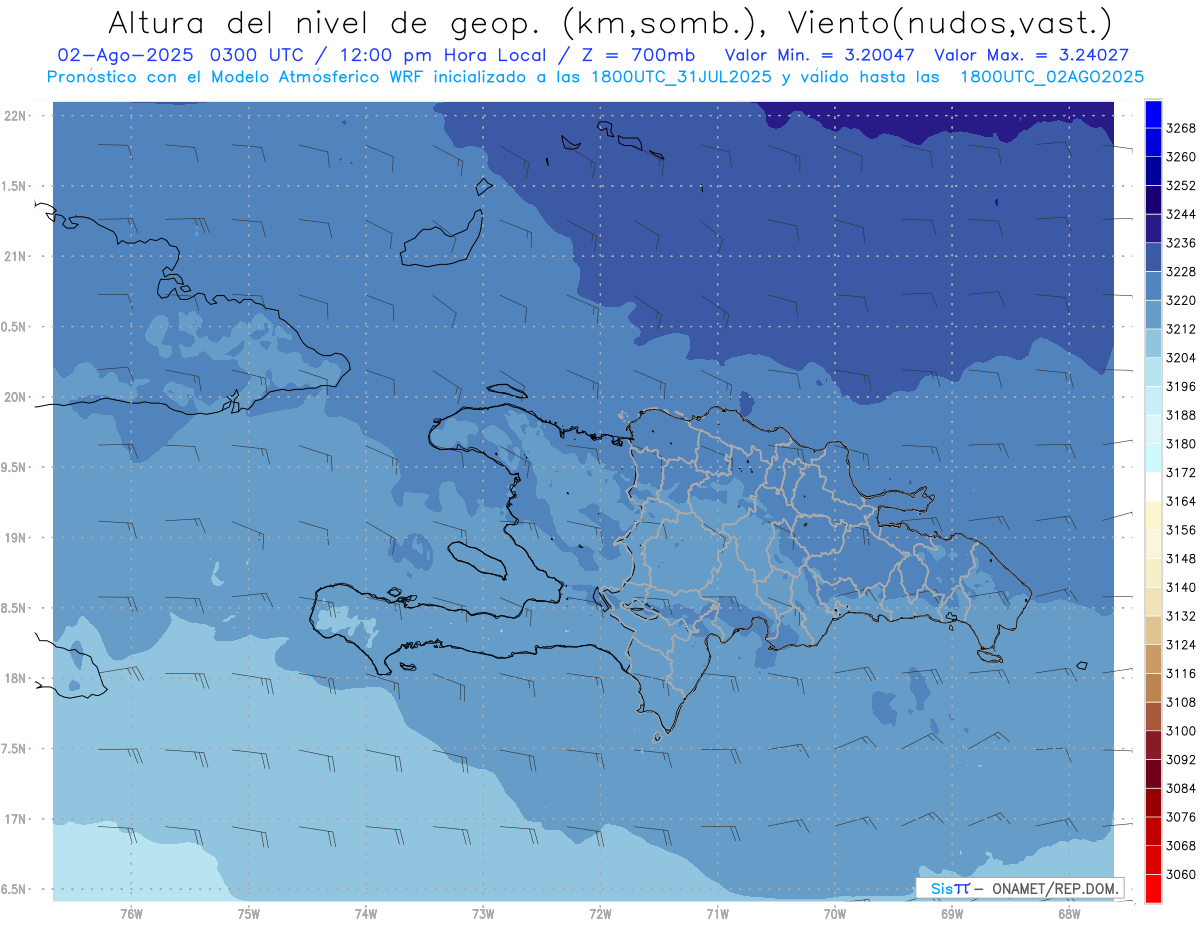Viewport: 1200px width, 927px height.
Task: Click the 17N latitude label
Action: point(15,819)
